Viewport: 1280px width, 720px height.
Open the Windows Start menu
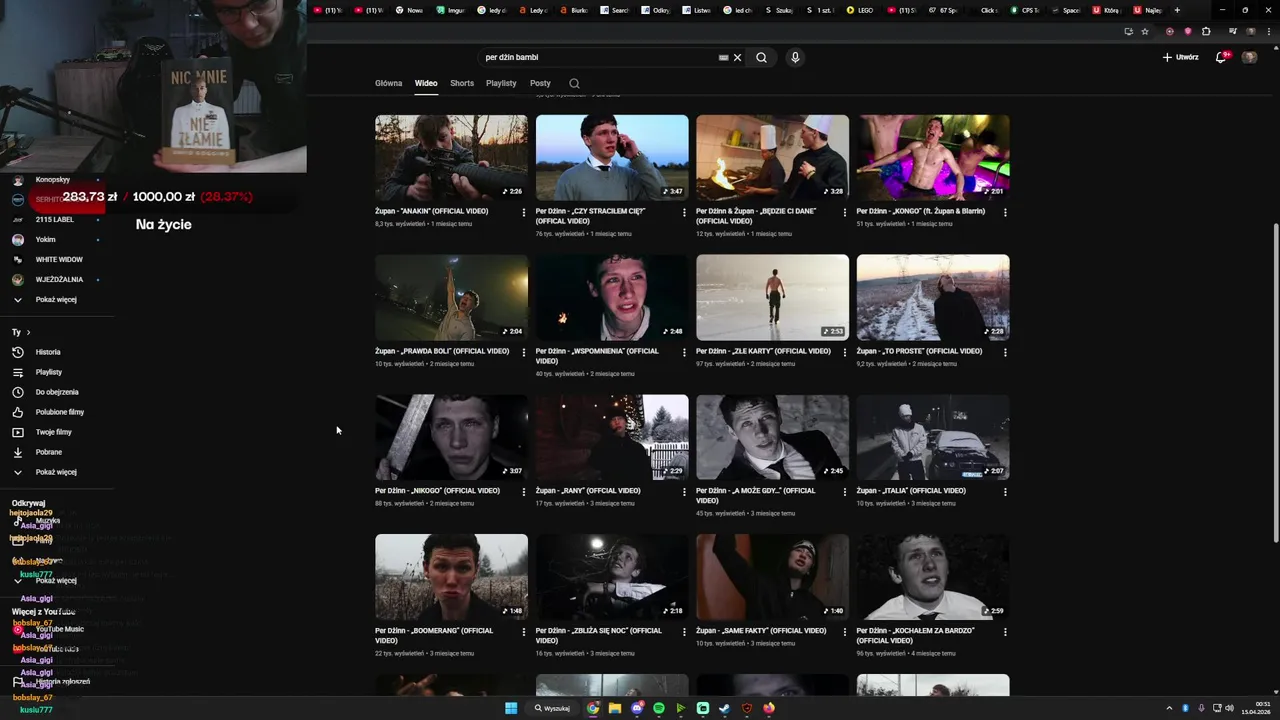pos(511,708)
